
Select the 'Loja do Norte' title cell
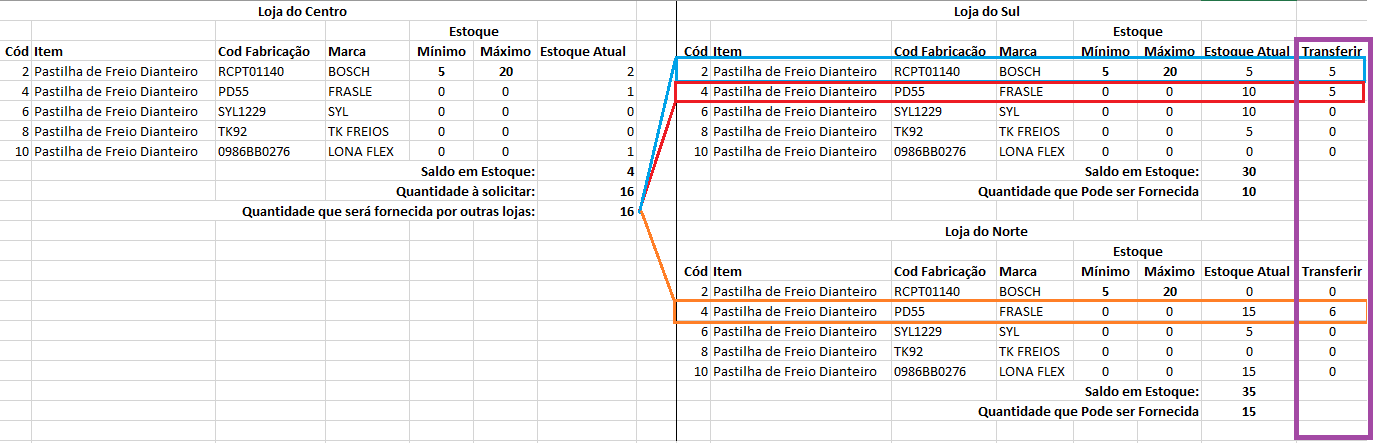(987, 231)
